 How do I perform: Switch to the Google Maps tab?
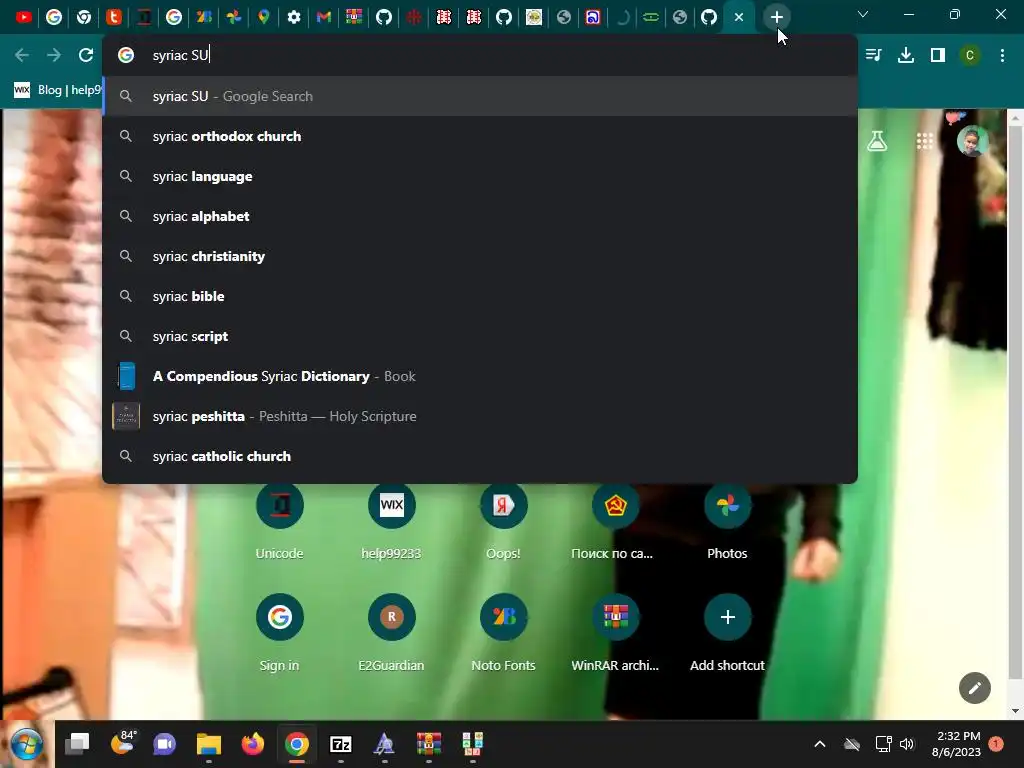[x=264, y=17]
